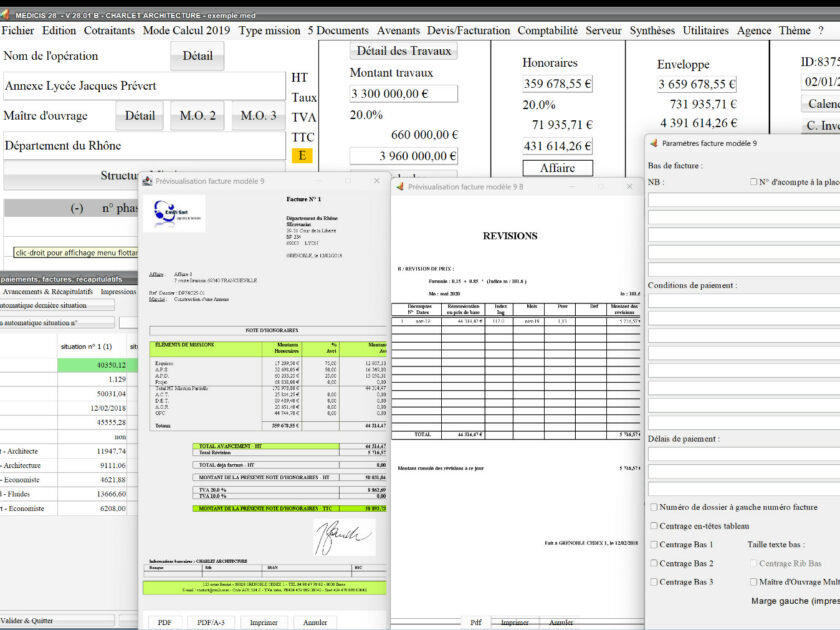The image size is (840, 630).
Task: Toggle Centrage Bas 3 checkbox
Action: click(654, 582)
